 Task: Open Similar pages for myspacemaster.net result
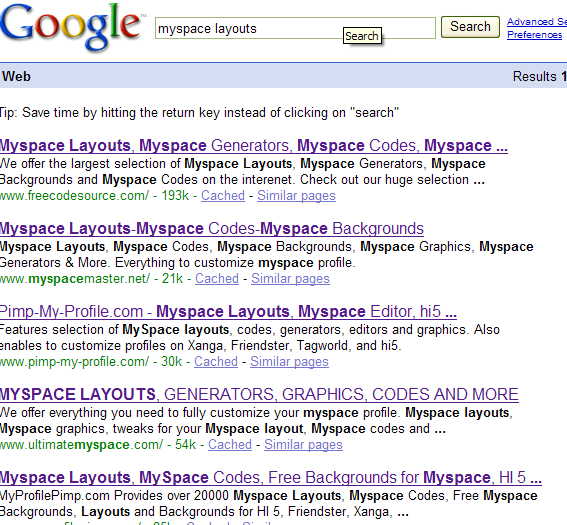[290, 278]
